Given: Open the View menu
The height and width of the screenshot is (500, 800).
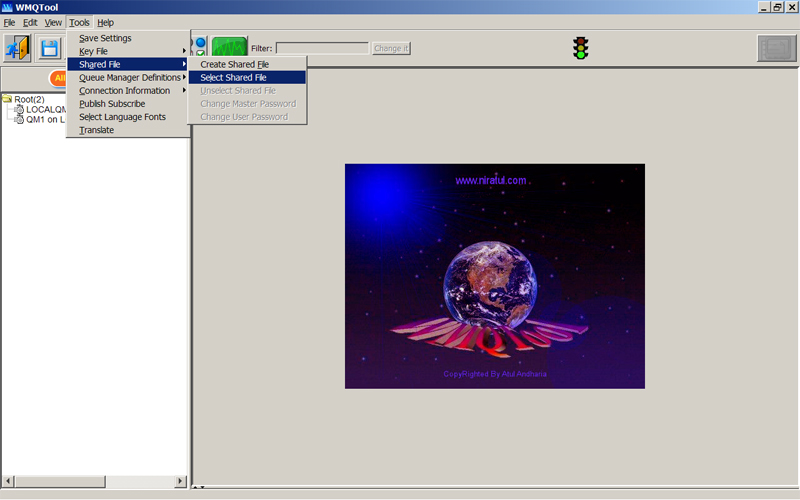Looking at the screenshot, I should click(x=53, y=22).
